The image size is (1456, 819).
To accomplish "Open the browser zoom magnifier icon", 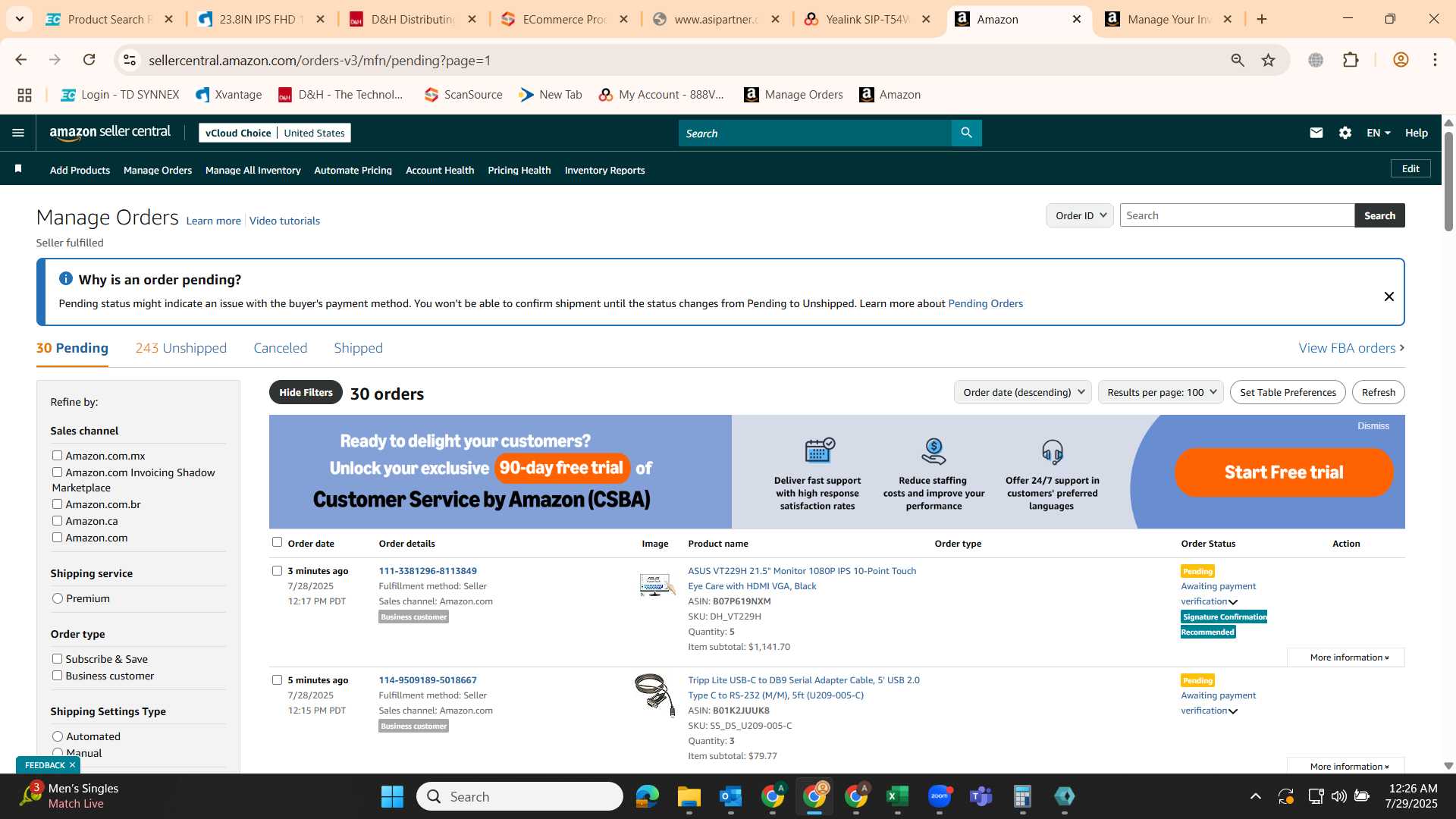I will point(1238,60).
